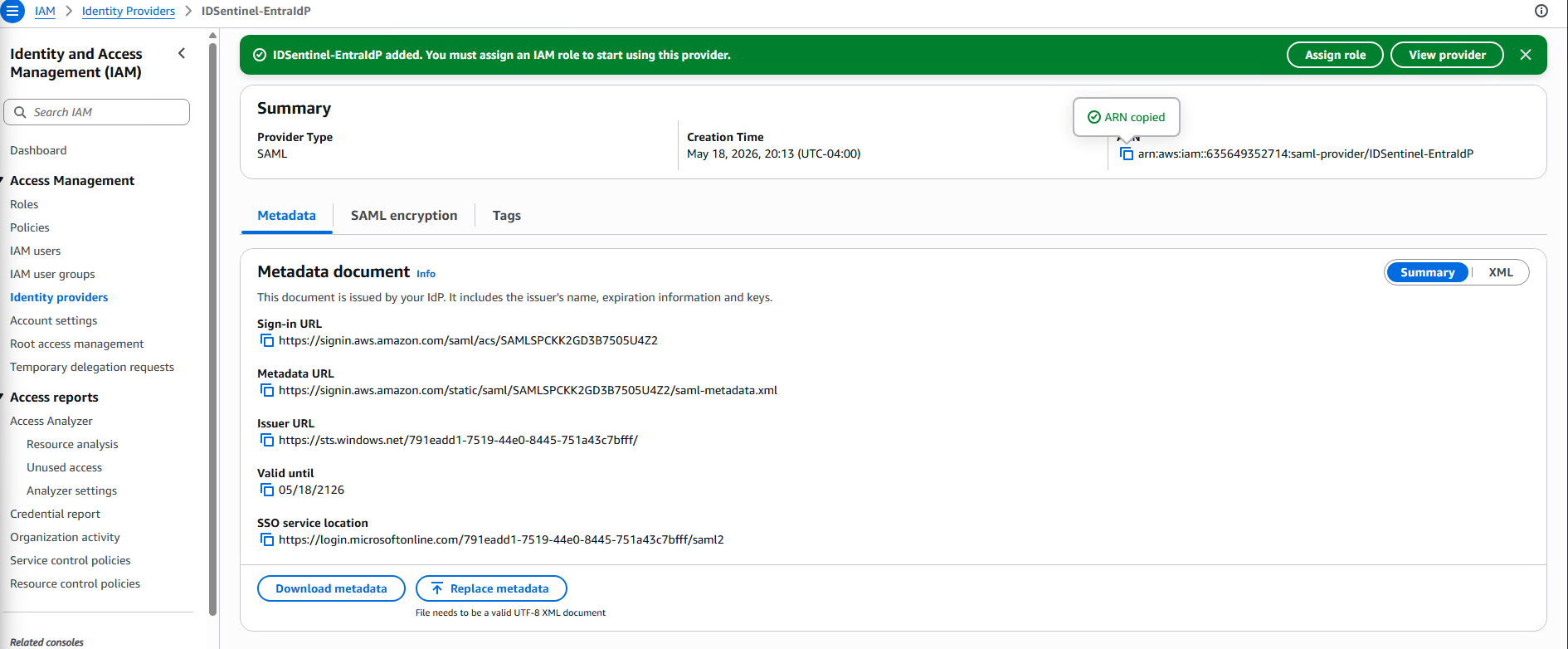Open Root access management in the sidebar
1568x649 pixels.
[x=76, y=344]
